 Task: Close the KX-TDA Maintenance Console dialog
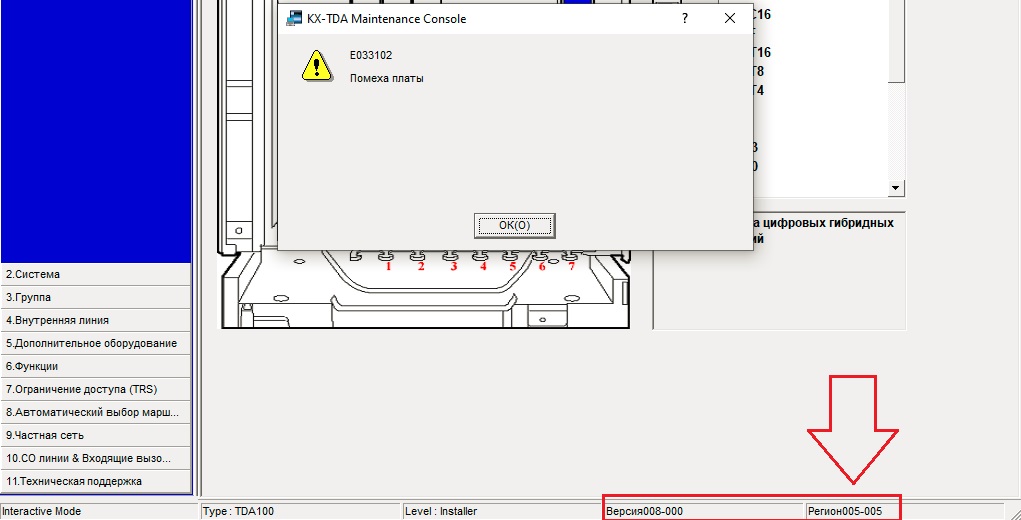(x=730, y=19)
